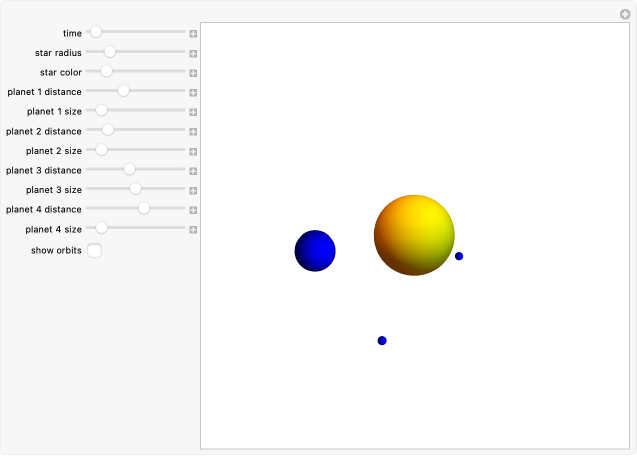
Task: Click the planet 3 size slider thumb
Action: [135, 188]
